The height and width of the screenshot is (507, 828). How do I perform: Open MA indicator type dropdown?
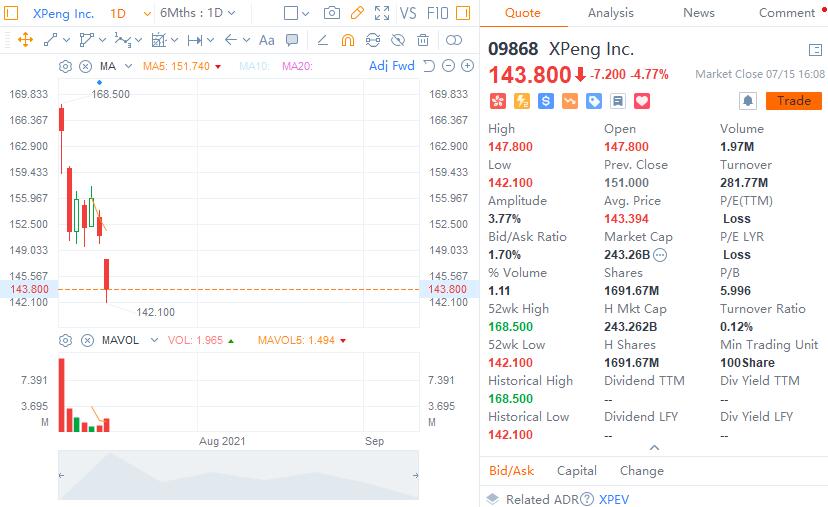tap(128, 66)
